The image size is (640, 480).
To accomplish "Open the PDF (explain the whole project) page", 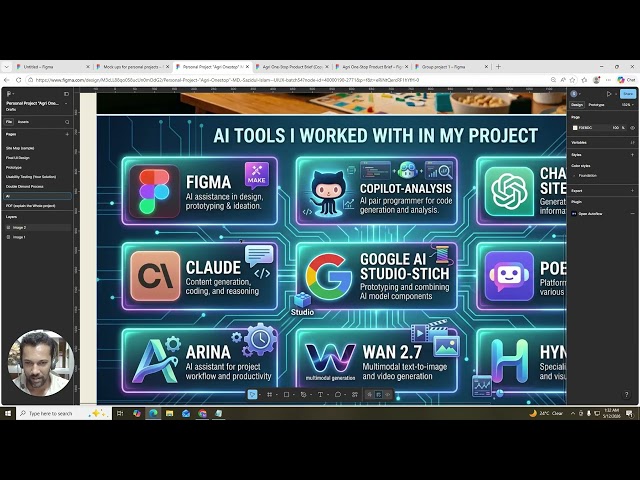I will (31, 206).
